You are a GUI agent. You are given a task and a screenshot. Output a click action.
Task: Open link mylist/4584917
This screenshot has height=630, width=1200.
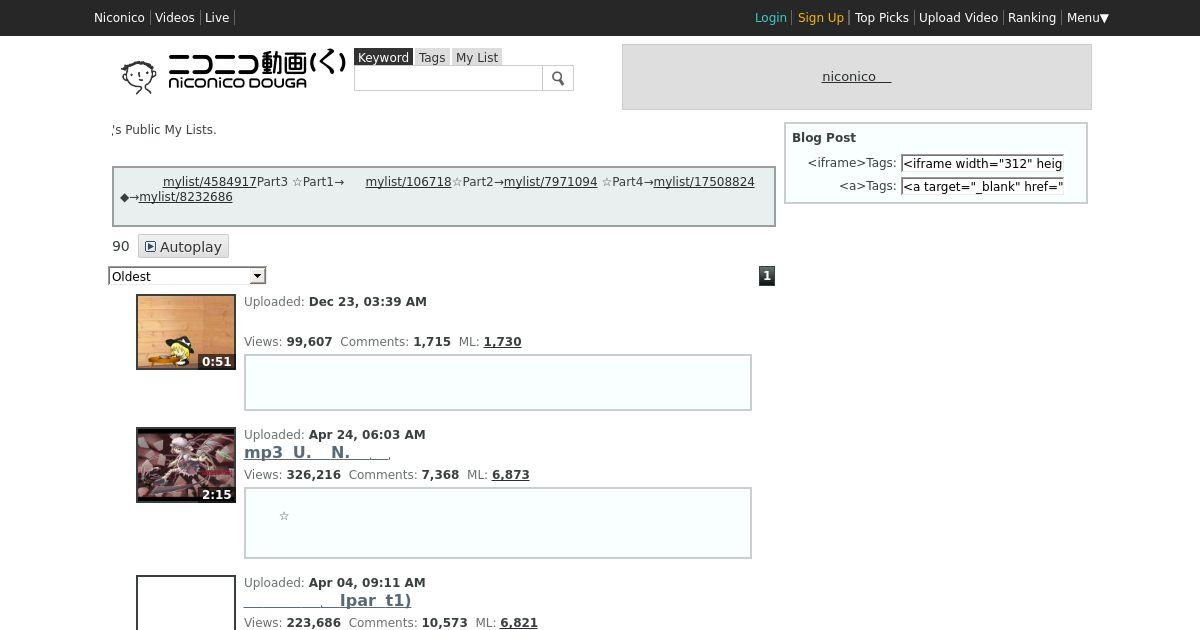210,182
